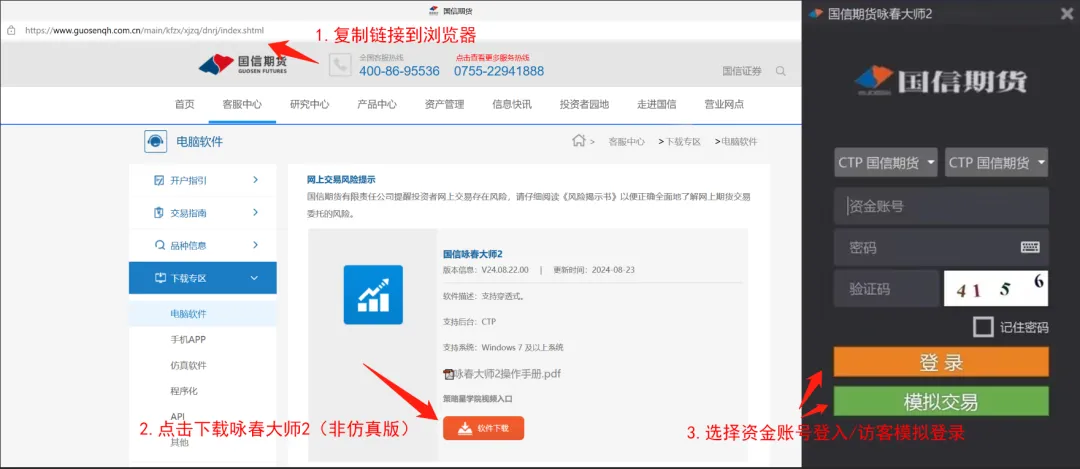Click into the 资金账号 input field
This screenshot has height=469, width=1080.
[x=941, y=205]
